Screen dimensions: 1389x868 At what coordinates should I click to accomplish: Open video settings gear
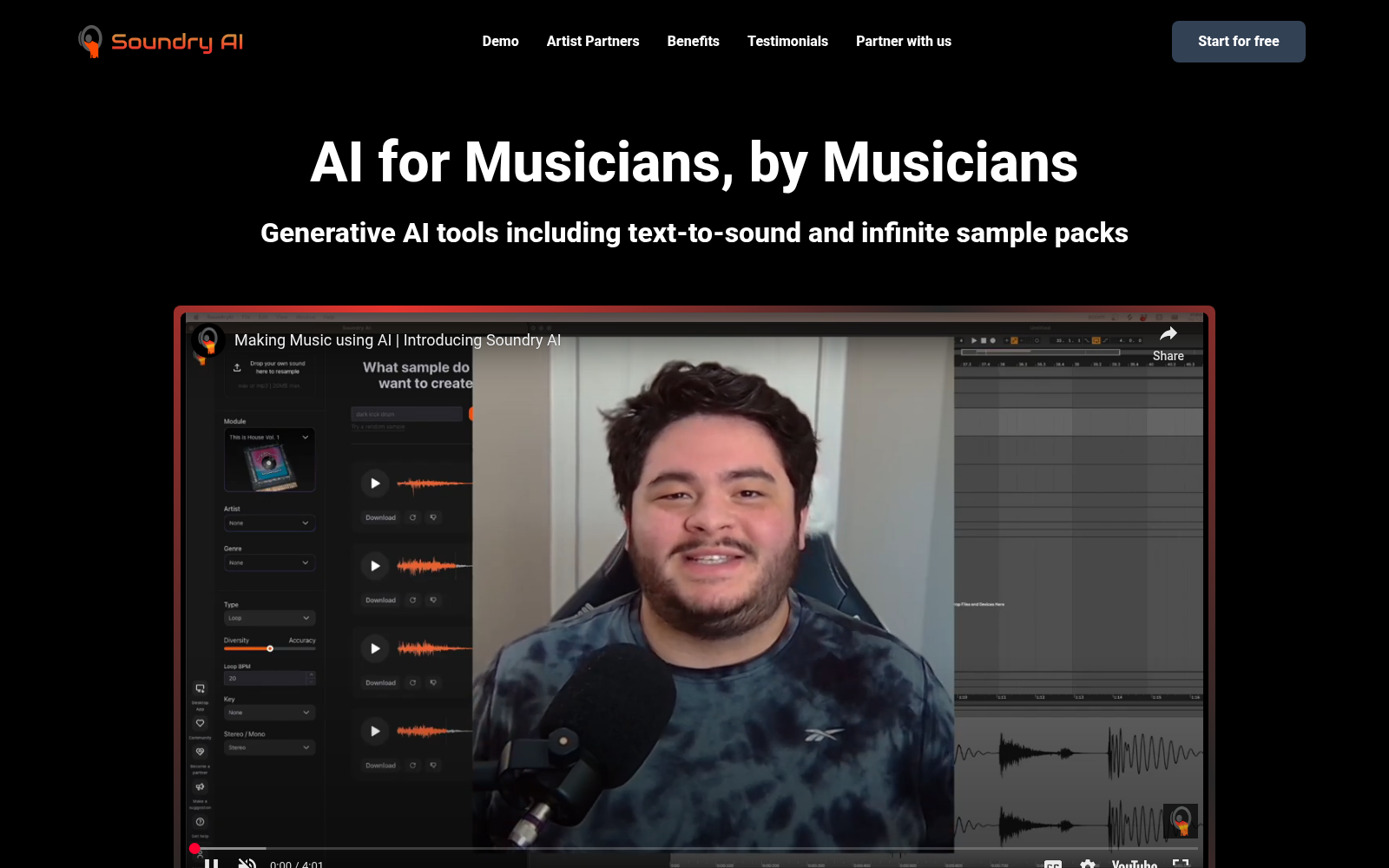point(1088,864)
